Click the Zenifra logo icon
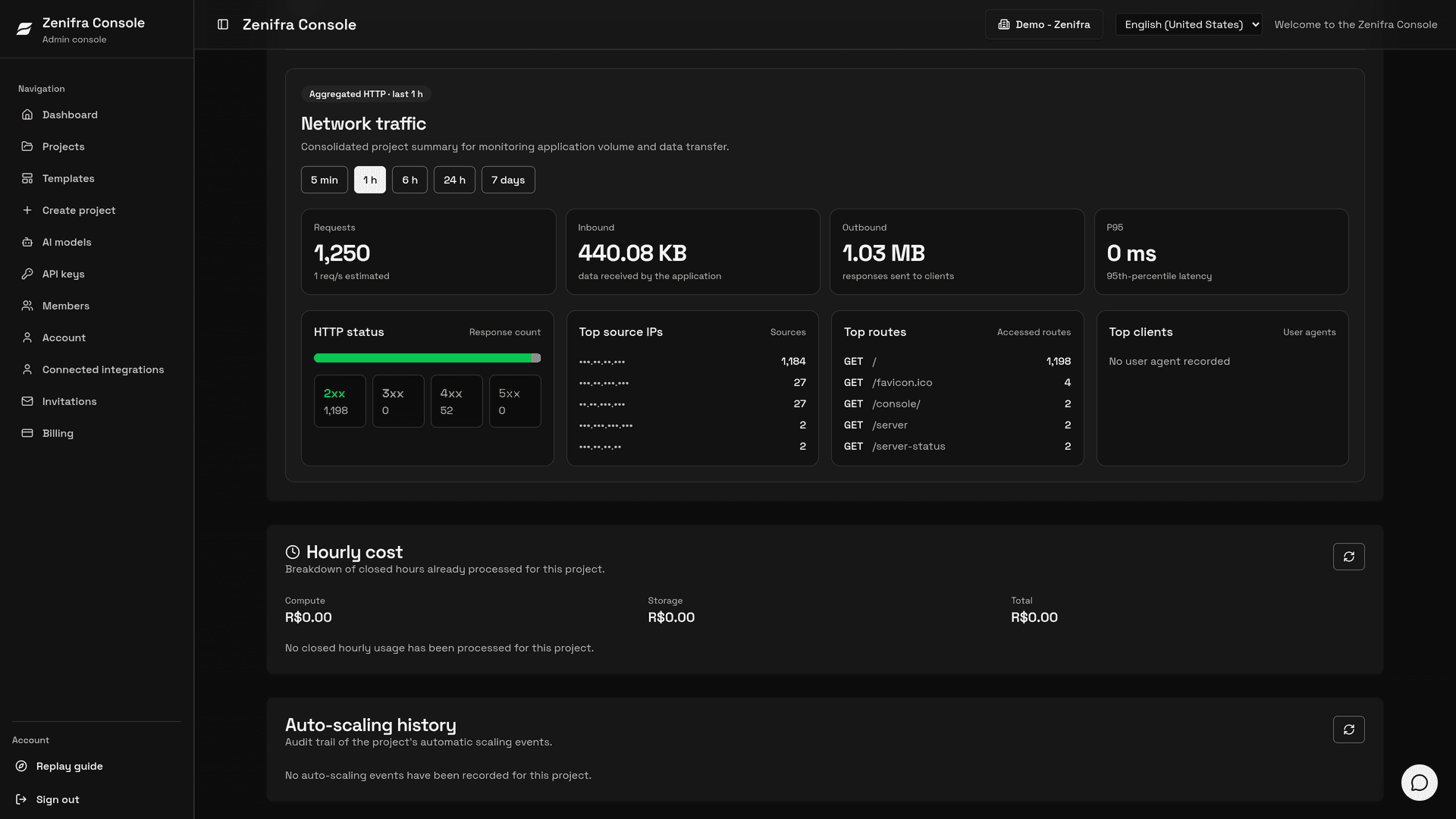The height and width of the screenshot is (819, 1456). point(24,29)
